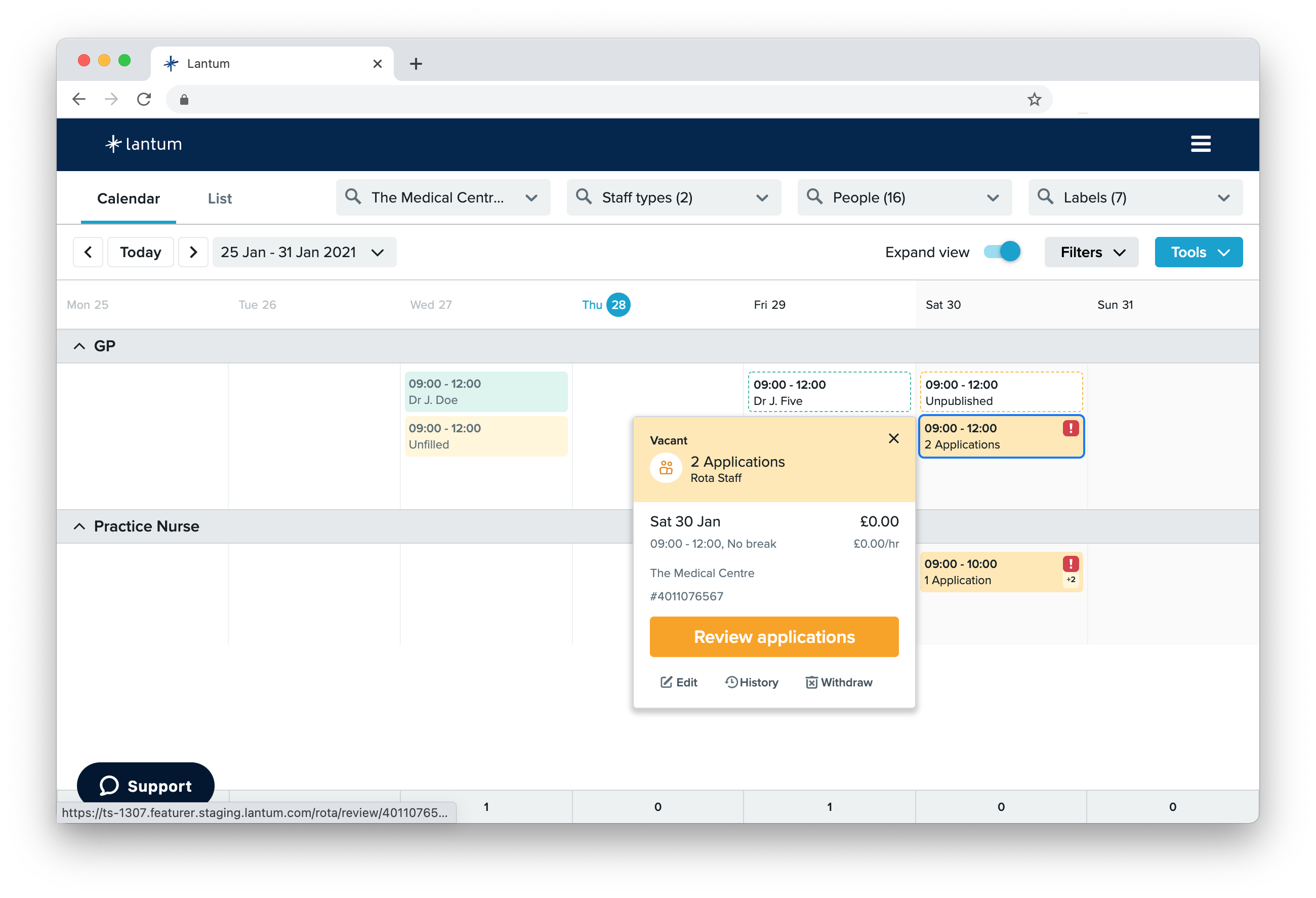
Task: Select the Unfilled shift on Wed 27
Action: (x=486, y=436)
